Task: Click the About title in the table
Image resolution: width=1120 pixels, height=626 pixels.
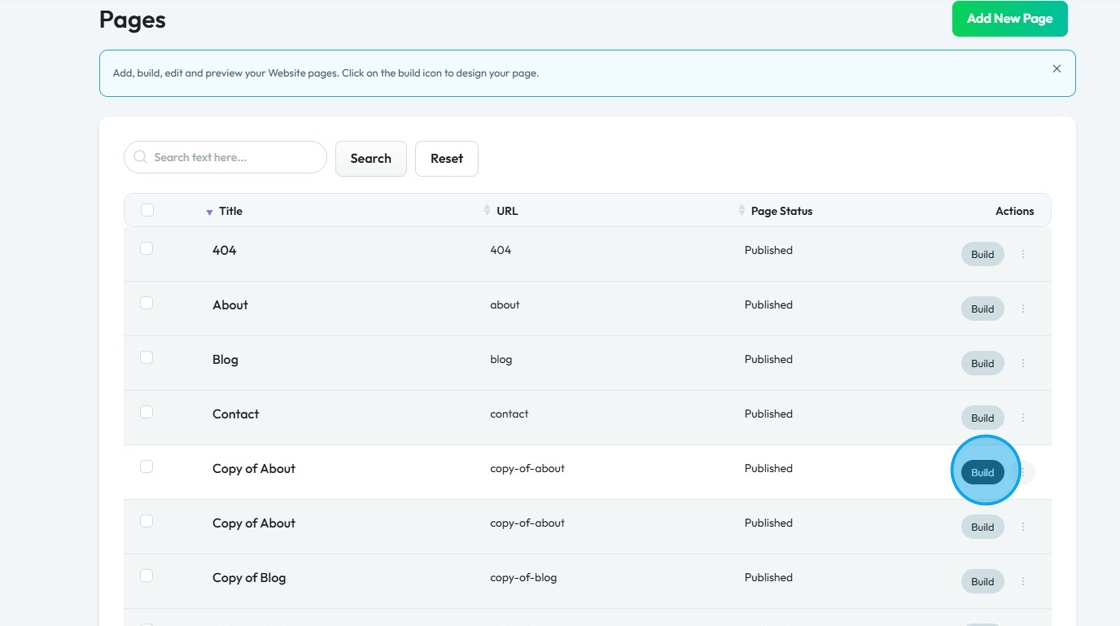Action: pyautogui.click(x=230, y=305)
